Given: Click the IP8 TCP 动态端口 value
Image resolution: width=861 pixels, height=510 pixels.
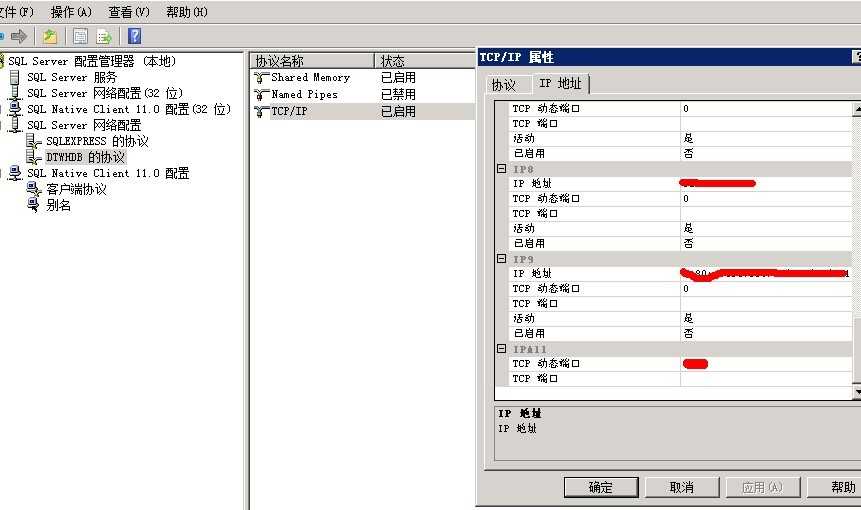Looking at the screenshot, I should click(x=766, y=198).
